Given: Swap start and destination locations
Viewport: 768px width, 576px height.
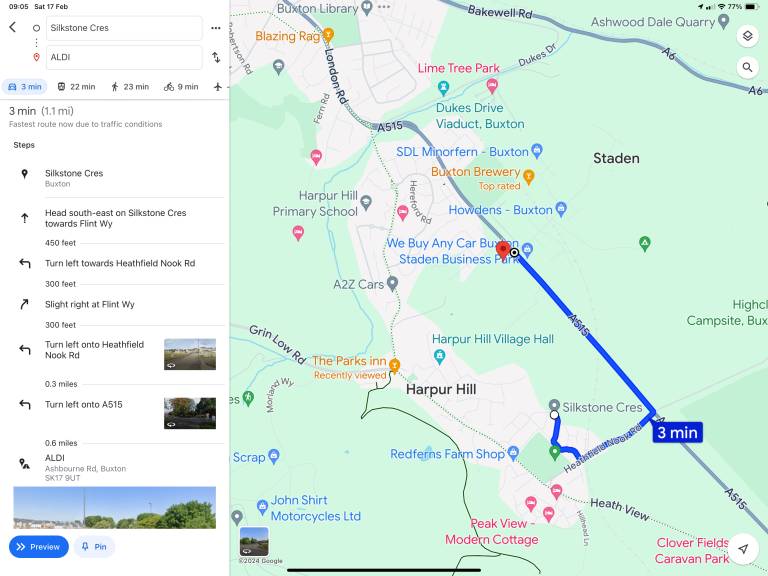Looking at the screenshot, I should (216, 57).
